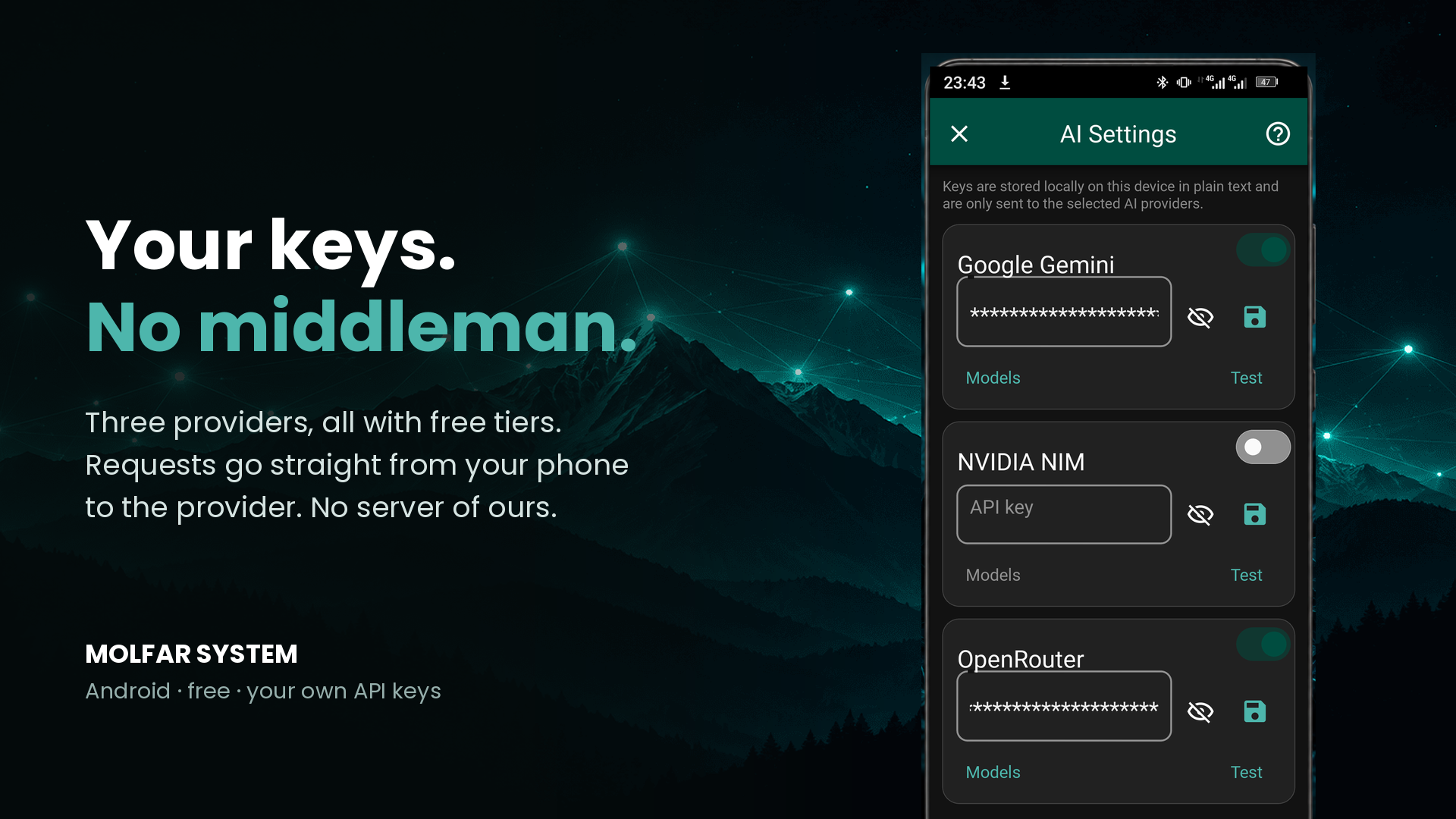This screenshot has height=819, width=1456.
Task: Click the AI Settings title
Action: tap(1118, 134)
